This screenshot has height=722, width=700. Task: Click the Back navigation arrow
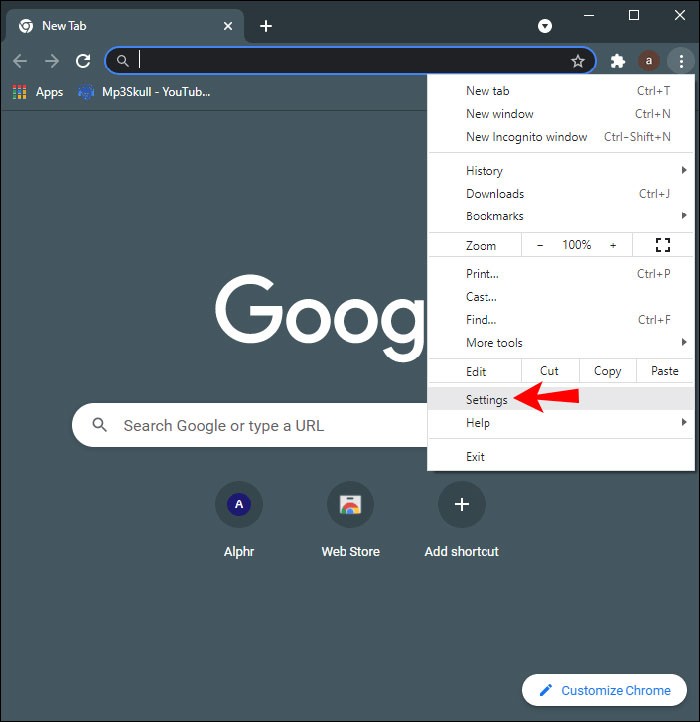pyautogui.click(x=20, y=61)
